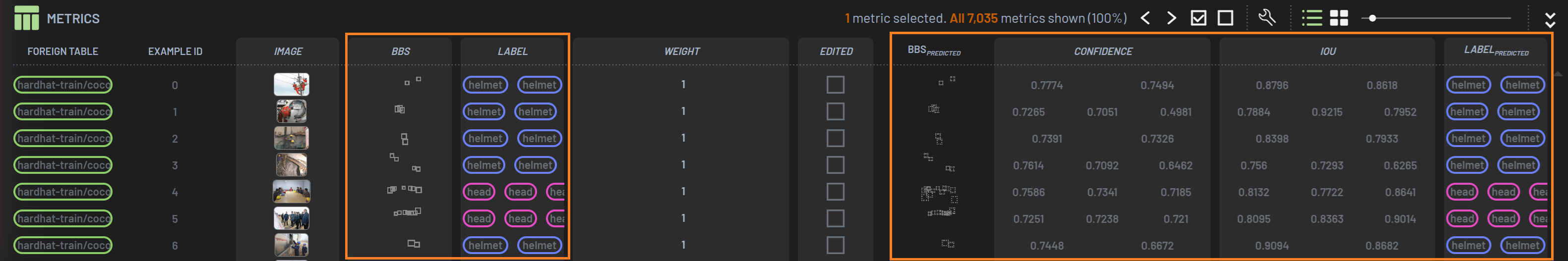Image resolution: width=1568 pixels, height=261 pixels.
Task: Select the WEIGHT column header
Action: [681, 52]
